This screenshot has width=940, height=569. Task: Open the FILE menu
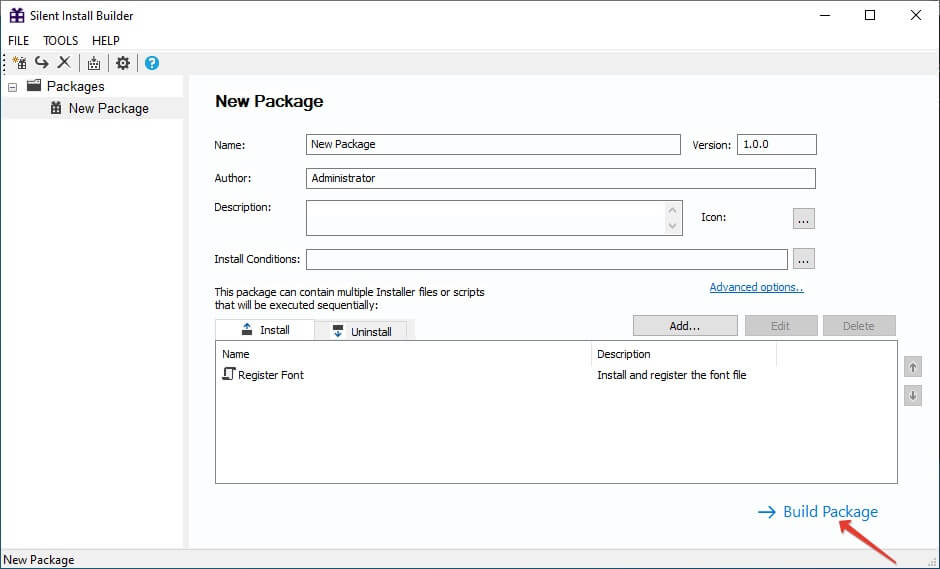tap(19, 40)
